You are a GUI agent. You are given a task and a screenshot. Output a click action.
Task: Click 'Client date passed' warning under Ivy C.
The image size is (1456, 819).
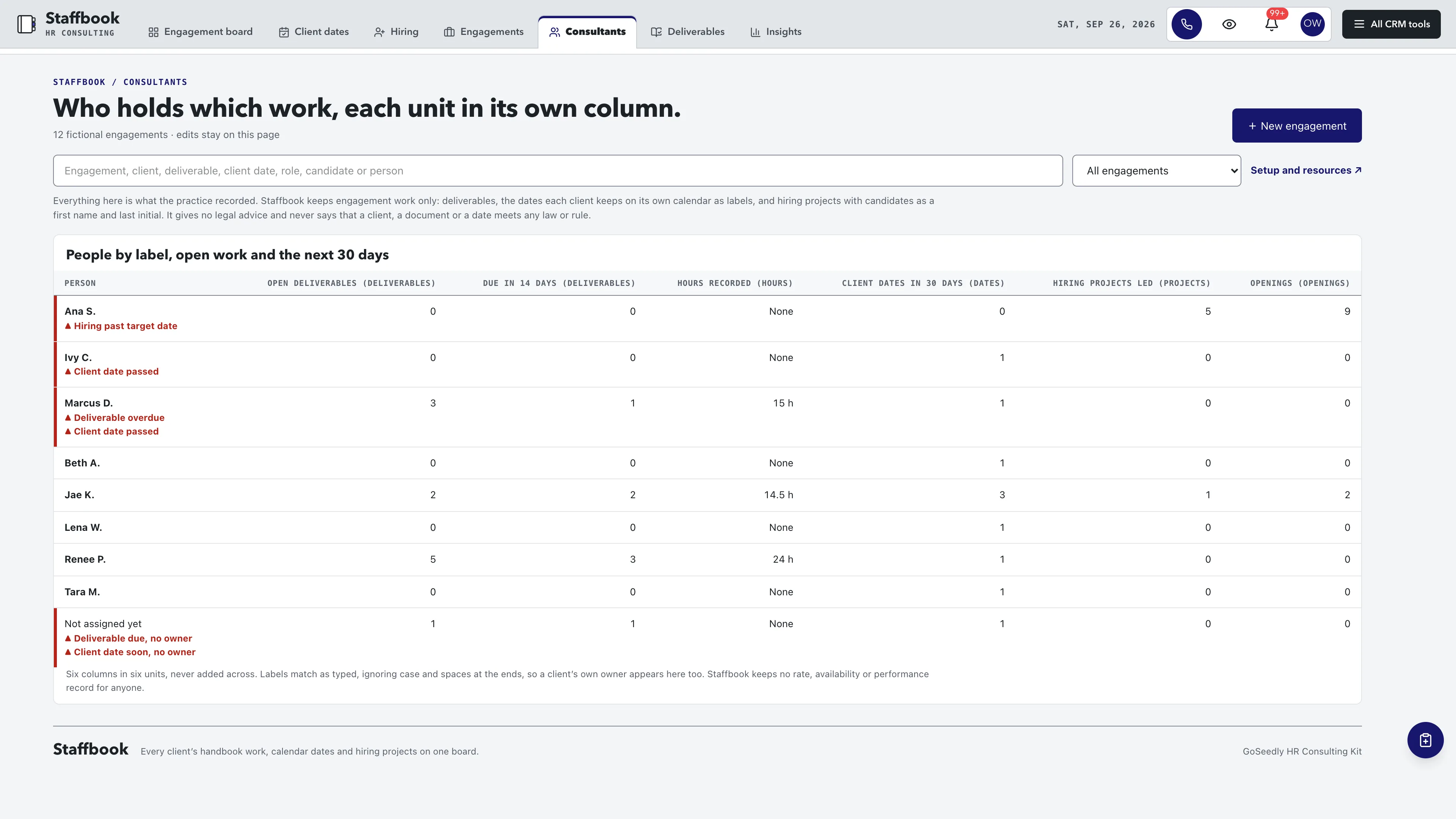coord(111,371)
